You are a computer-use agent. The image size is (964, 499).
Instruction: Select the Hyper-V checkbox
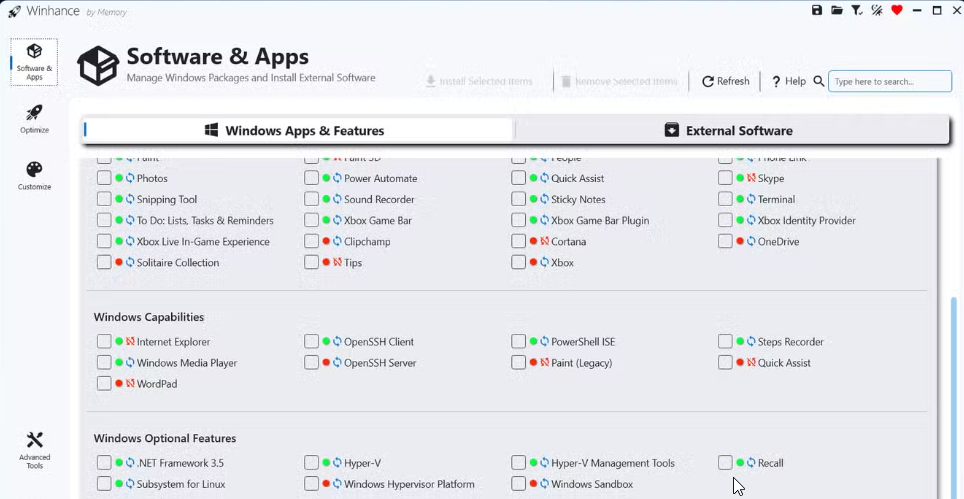pos(312,463)
